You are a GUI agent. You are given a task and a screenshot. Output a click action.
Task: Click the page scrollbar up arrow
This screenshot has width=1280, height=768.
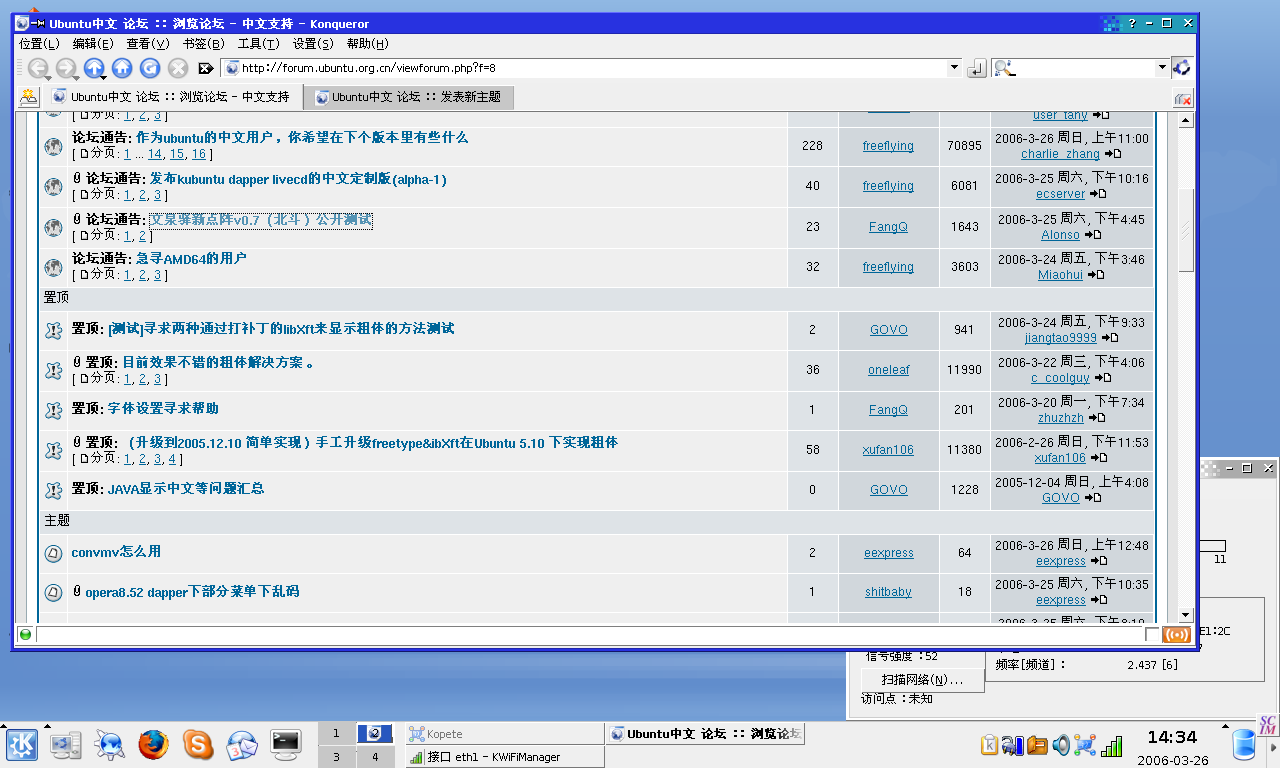pos(1186,121)
